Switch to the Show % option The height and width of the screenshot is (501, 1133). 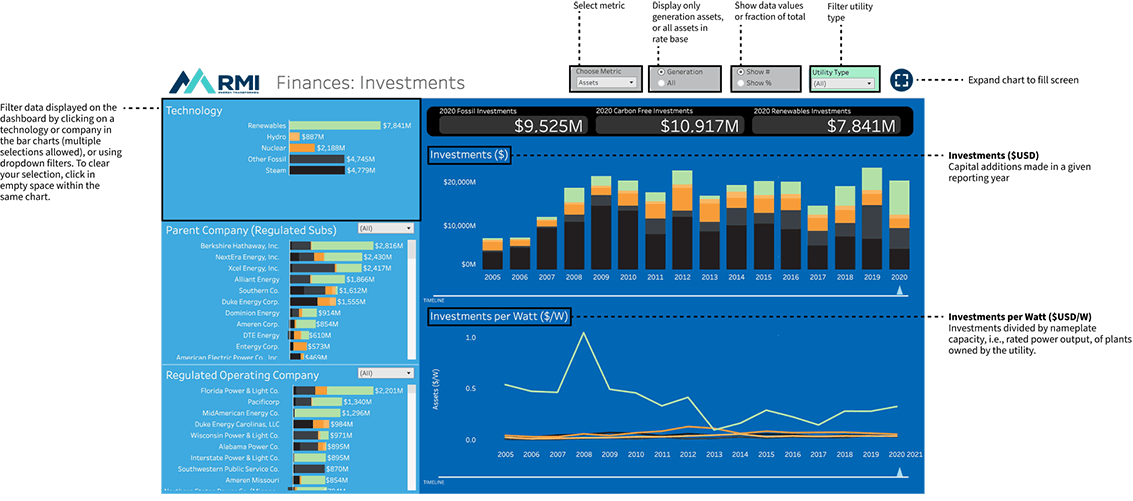[x=741, y=83]
